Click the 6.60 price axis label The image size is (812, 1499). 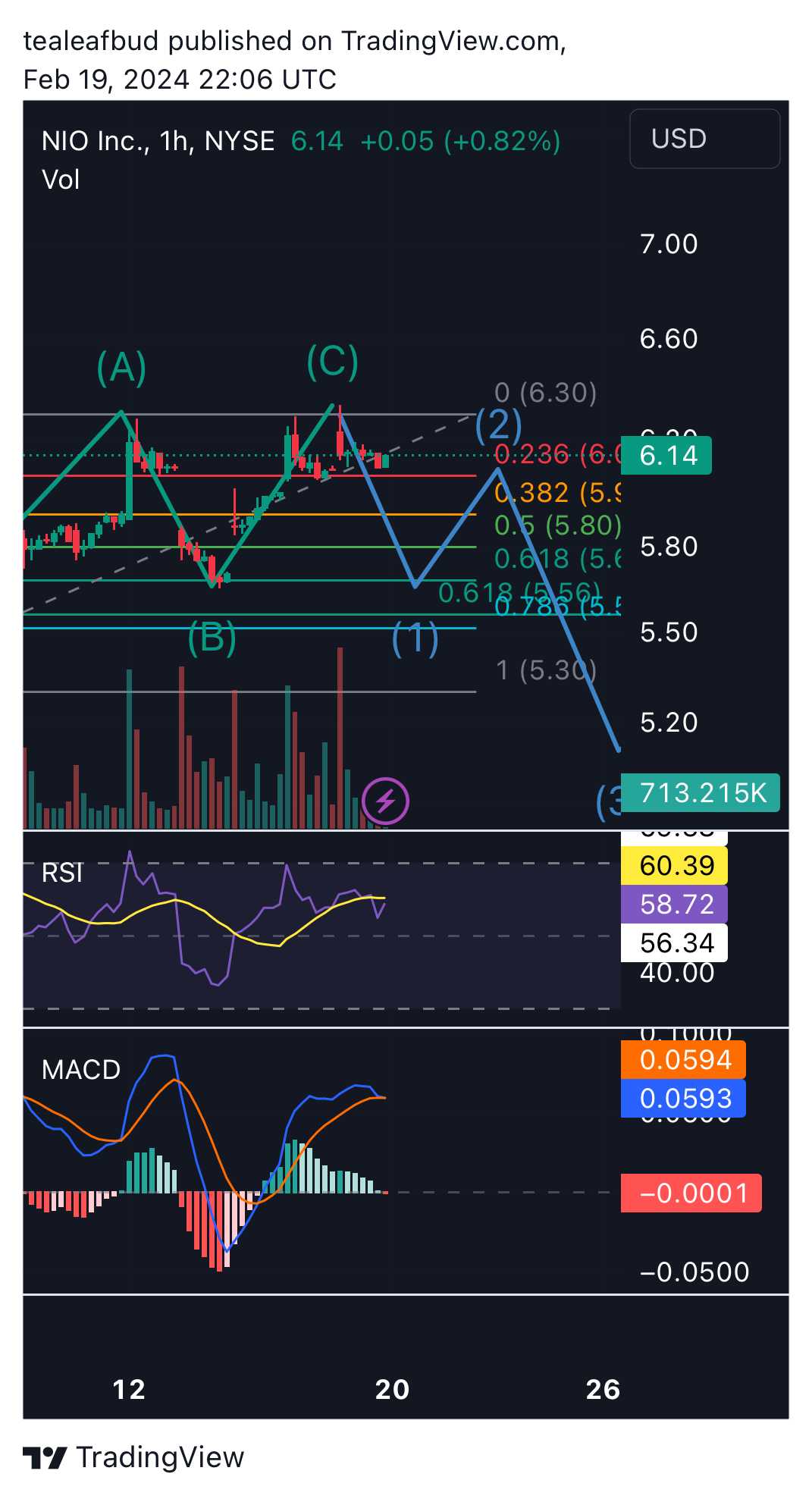point(669,339)
